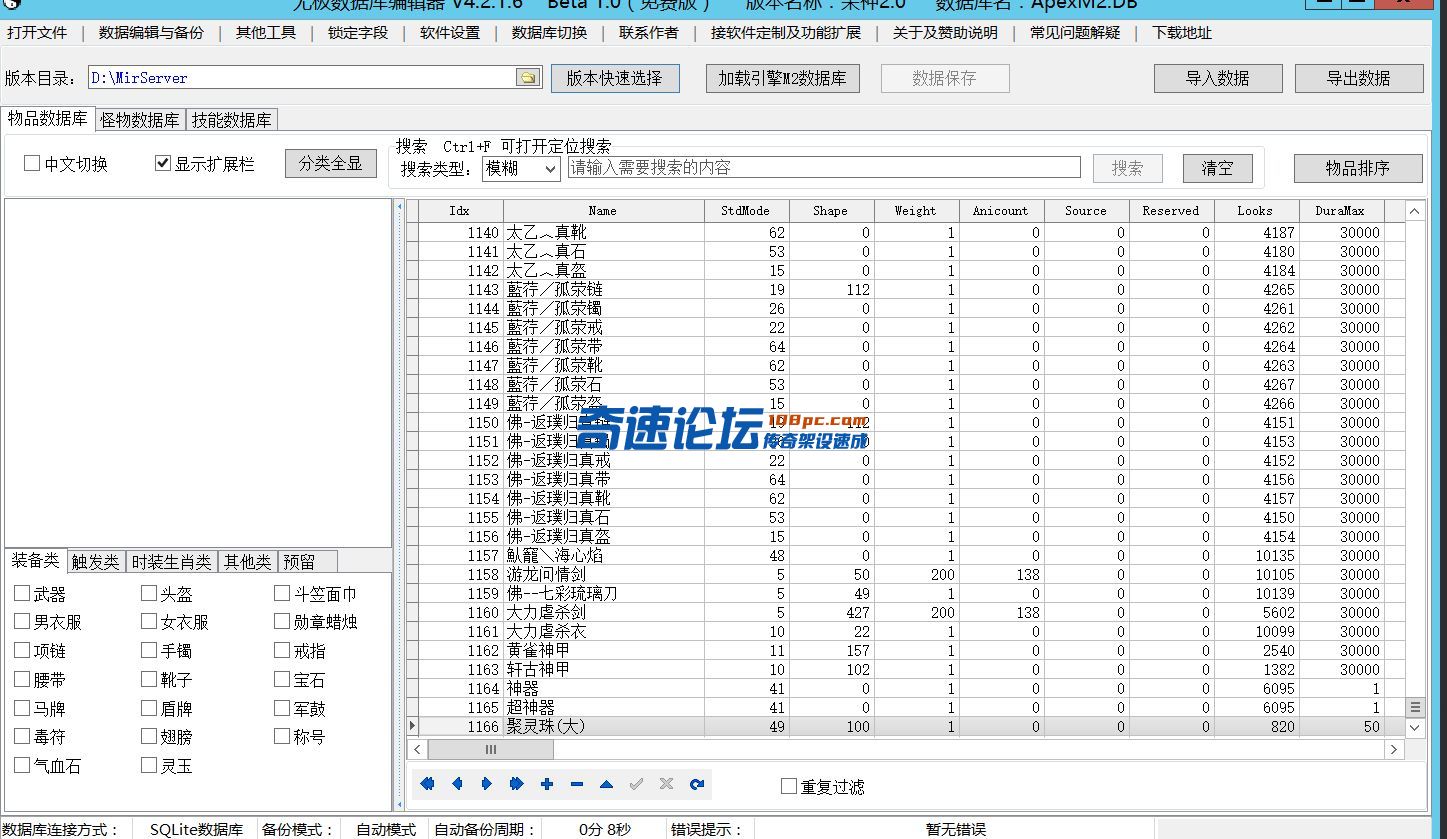Sort by the StdMode column header
This screenshot has width=1447, height=839.
click(x=746, y=211)
